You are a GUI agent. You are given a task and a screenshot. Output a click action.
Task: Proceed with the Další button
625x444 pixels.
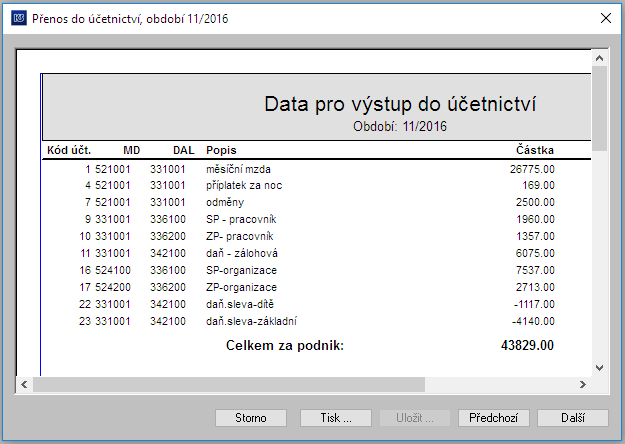(x=573, y=418)
